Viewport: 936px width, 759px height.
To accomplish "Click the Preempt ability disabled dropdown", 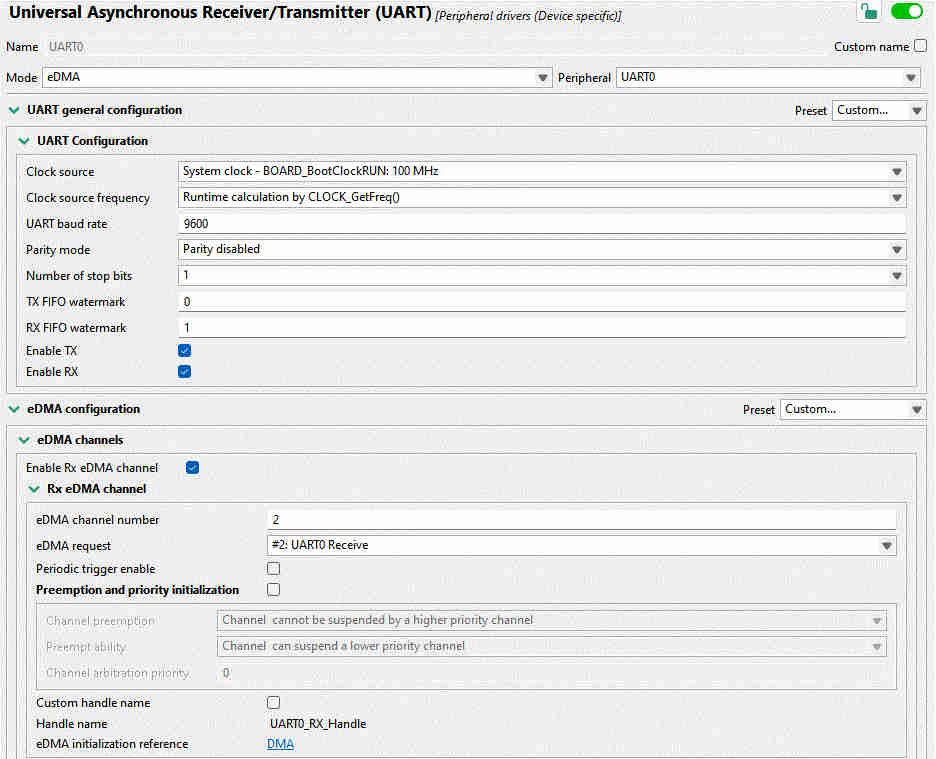I will pyautogui.click(x=552, y=646).
